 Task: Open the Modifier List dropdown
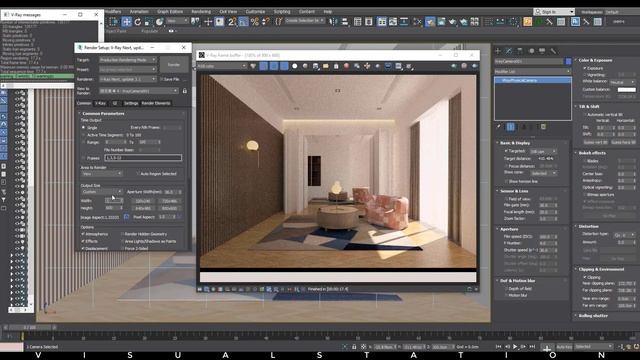(533, 71)
